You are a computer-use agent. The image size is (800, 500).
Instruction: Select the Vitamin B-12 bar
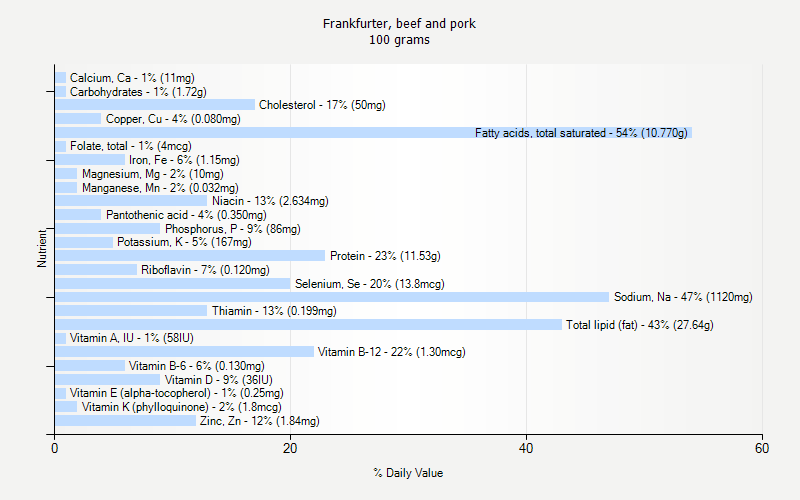tap(185, 352)
